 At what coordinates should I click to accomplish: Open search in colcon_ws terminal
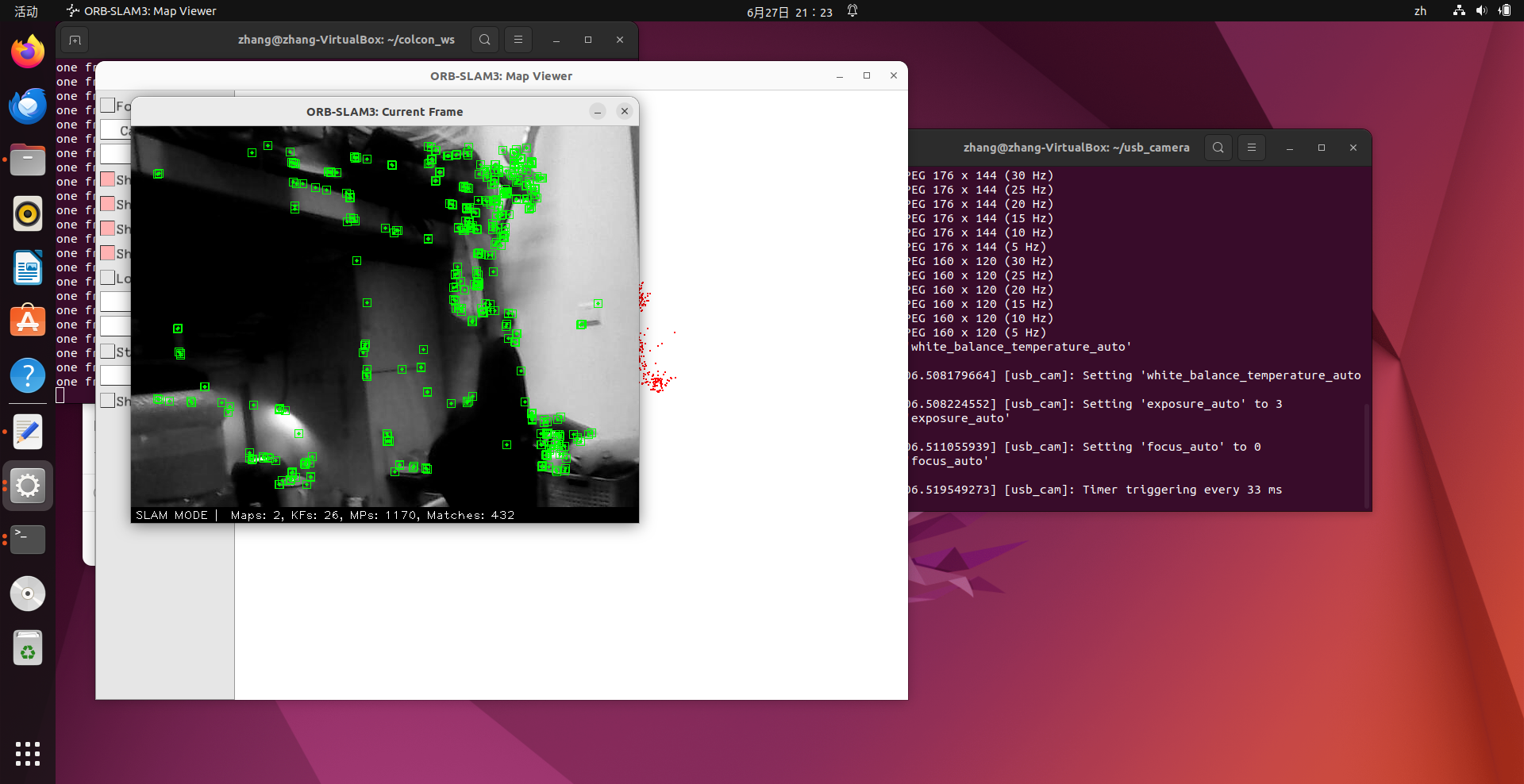[x=485, y=40]
